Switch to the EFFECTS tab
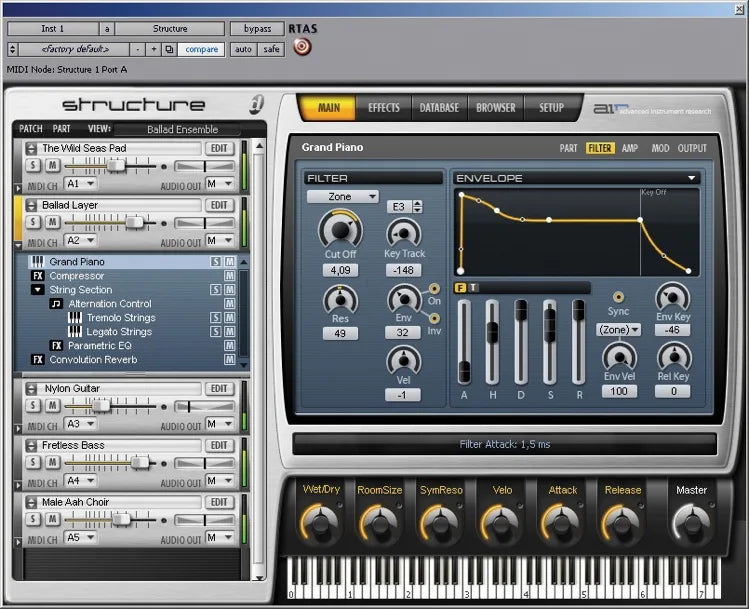Image resolution: width=749 pixels, height=609 pixels. click(383, 108)
